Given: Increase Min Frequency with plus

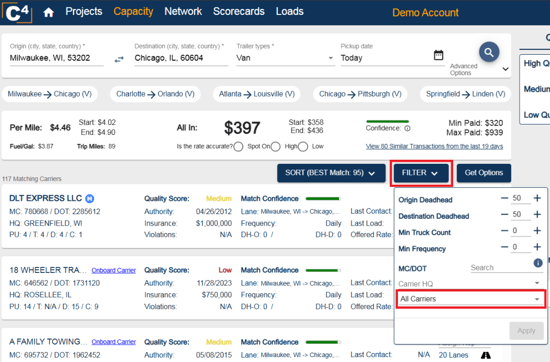Looking at the screenshot, I should click(537, 247).
